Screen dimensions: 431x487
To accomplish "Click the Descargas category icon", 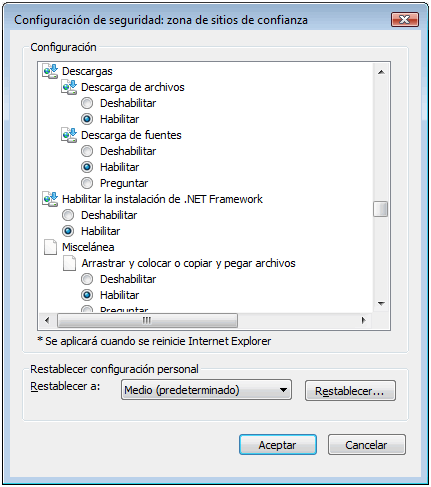I will tap(50, 71).
